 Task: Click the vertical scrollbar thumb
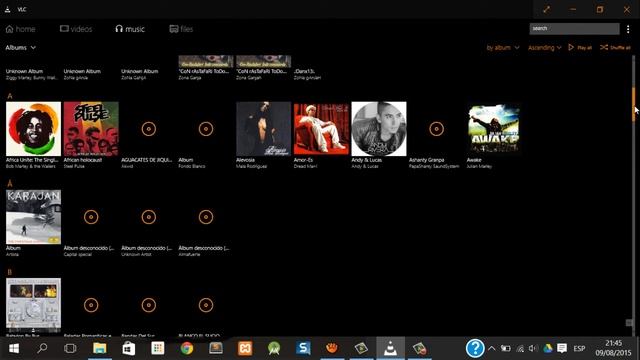(633, 104)
